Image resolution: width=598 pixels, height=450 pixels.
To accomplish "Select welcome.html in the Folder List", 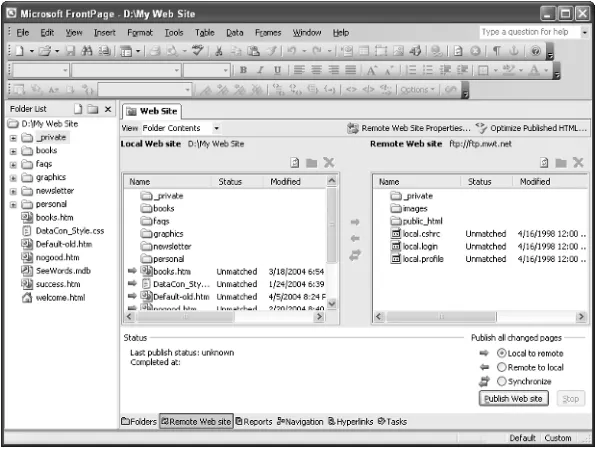I will tap(60, 298).
